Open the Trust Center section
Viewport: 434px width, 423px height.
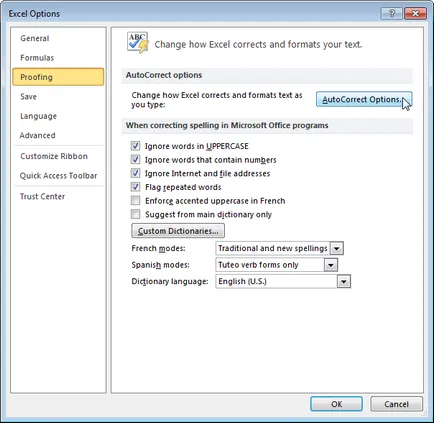click(42, 196)
